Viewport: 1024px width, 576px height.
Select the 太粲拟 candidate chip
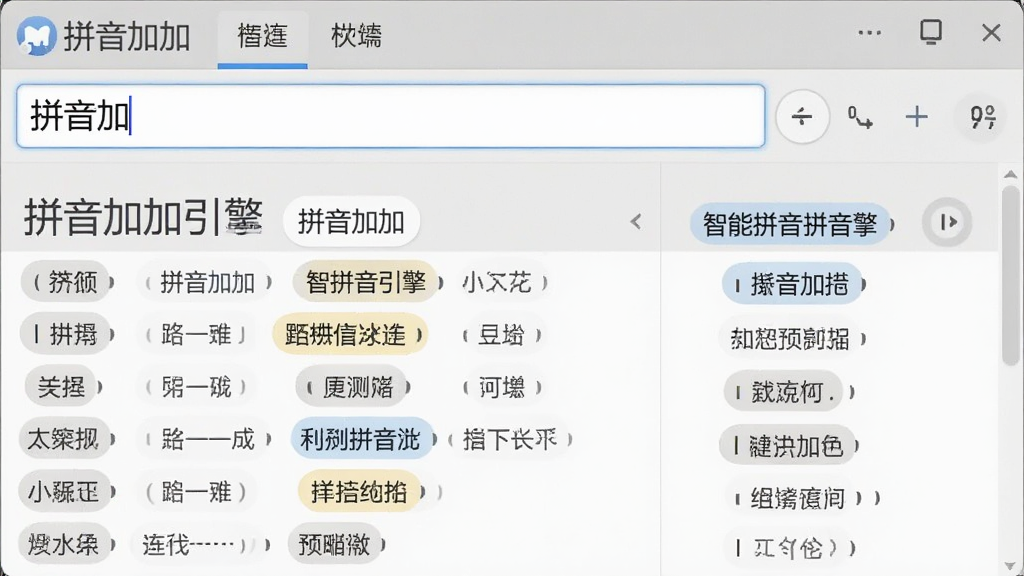pyautogui.click(x=65, y=439)
